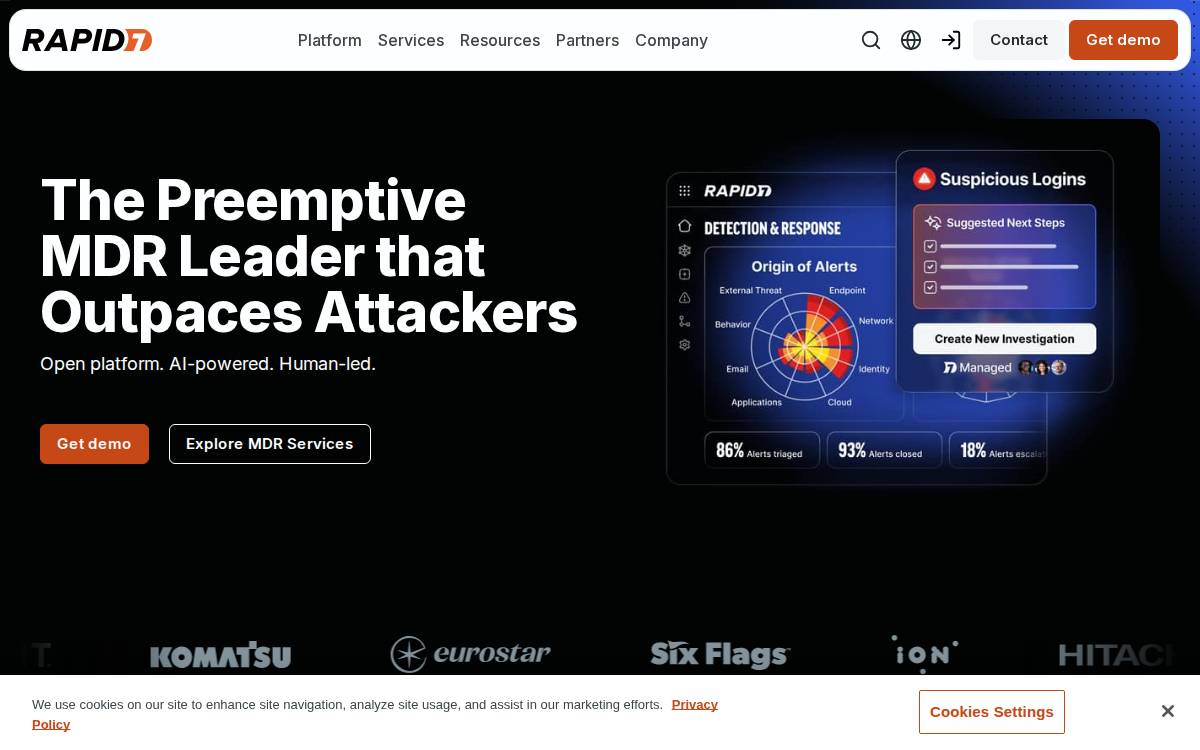The image size is (1200, 750).
Task: Open the Company menu
Action: pos(671,40)
